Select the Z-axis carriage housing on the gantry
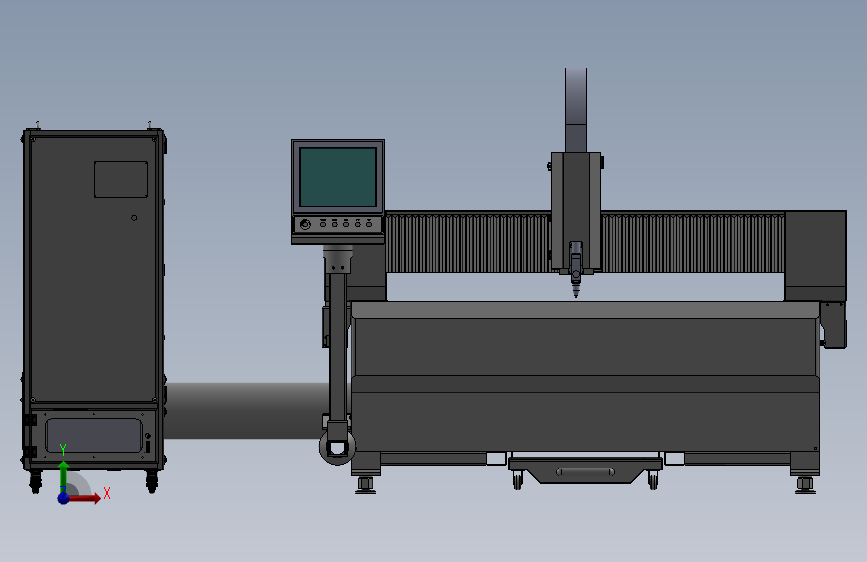Viewport: 867px width, 562px height. click(x=576, y=211)
